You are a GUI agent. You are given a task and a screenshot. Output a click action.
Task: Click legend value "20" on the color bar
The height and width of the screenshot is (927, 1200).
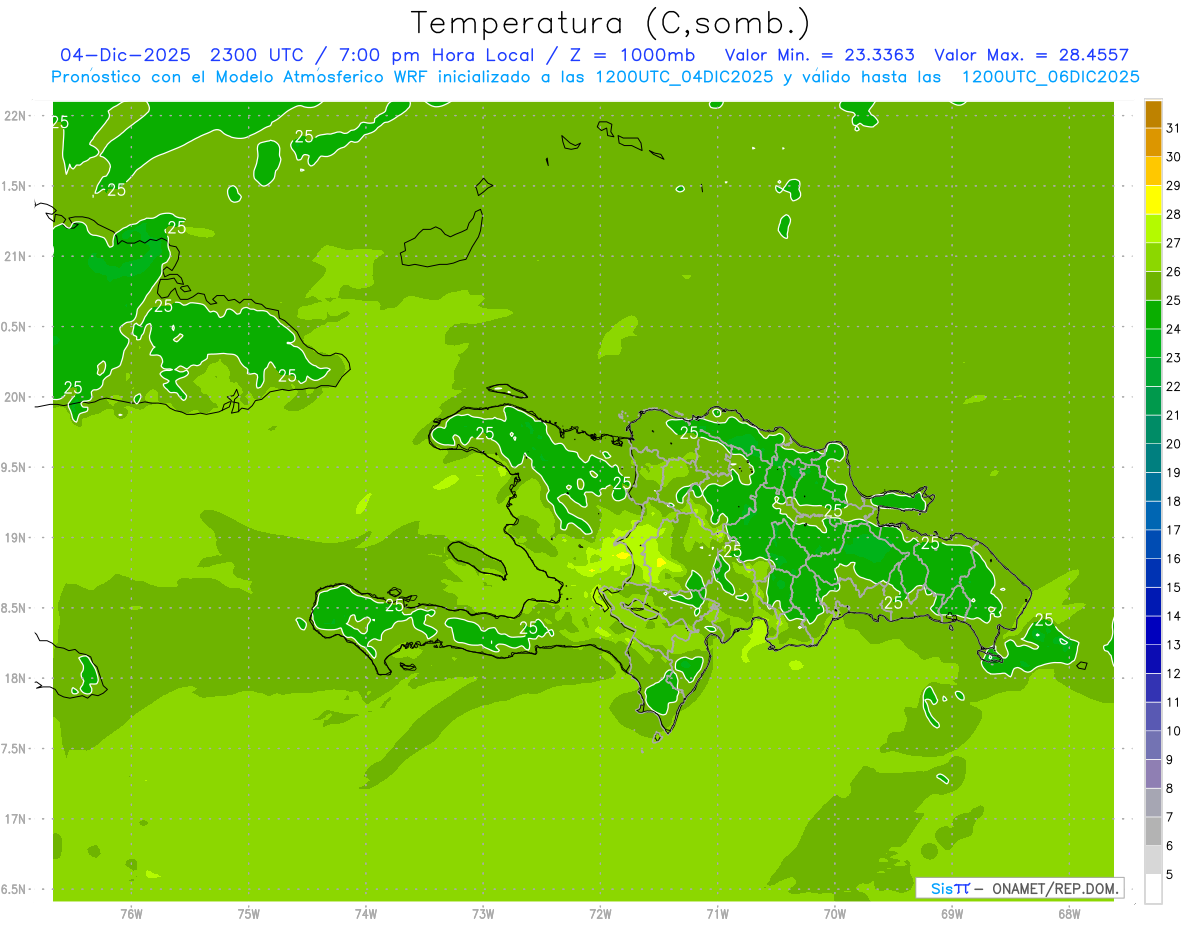pyautogui.click(x=1173, y=444)
